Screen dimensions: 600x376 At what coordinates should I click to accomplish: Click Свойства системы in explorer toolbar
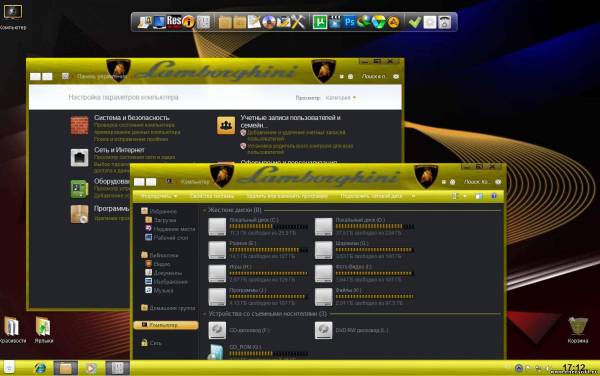(x=212, y=196)
